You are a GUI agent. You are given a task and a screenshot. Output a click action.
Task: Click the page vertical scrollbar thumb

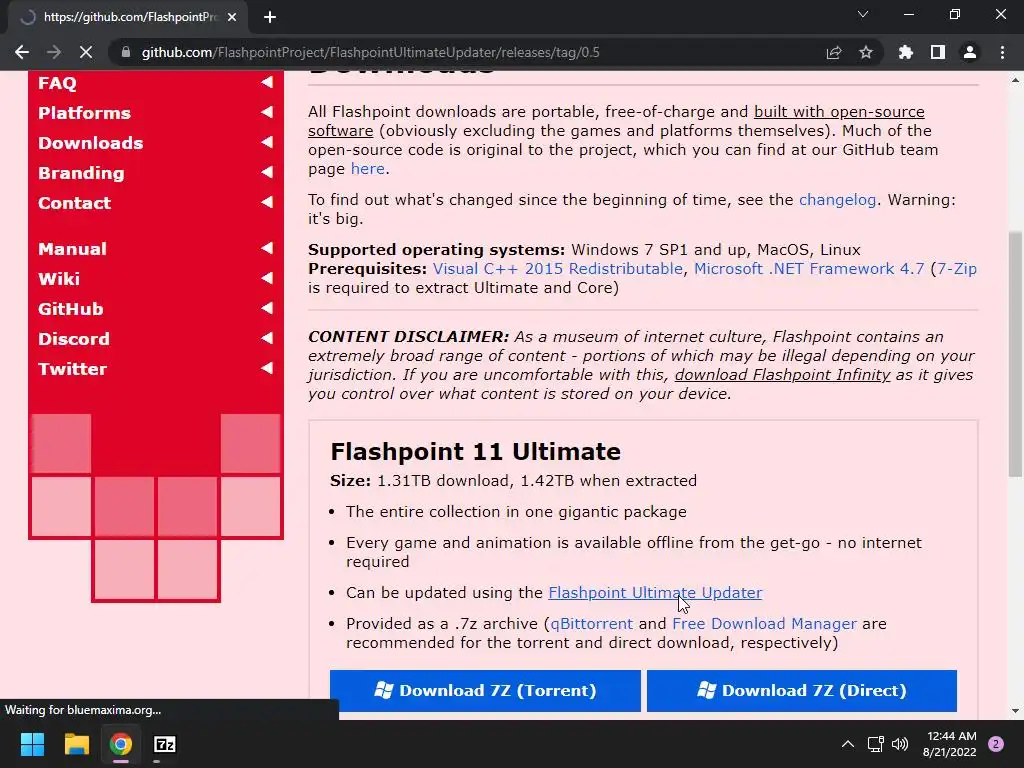pyautogui.click(x=1015, y=355)
